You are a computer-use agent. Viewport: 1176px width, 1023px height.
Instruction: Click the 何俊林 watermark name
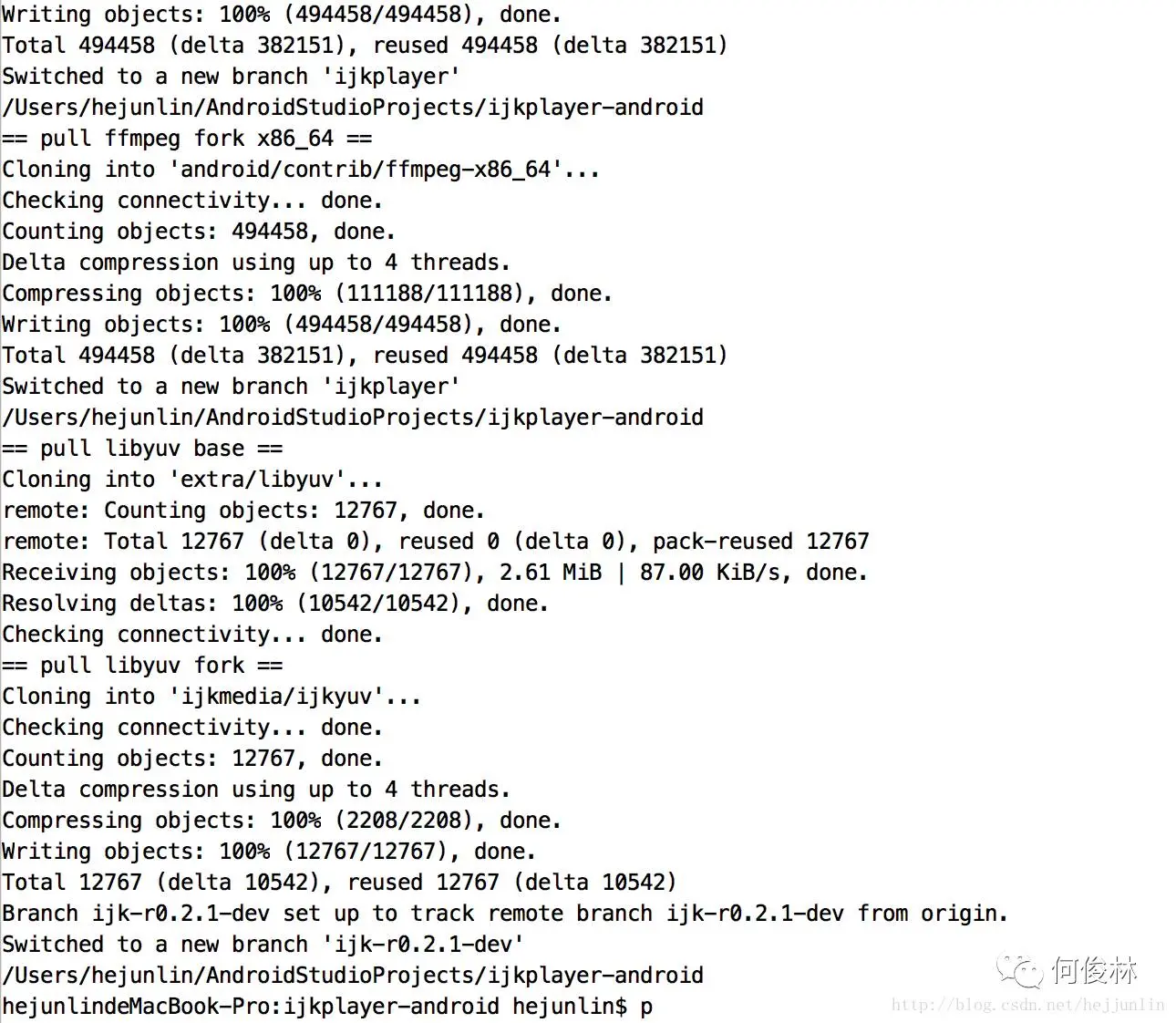click(1095, 970)
